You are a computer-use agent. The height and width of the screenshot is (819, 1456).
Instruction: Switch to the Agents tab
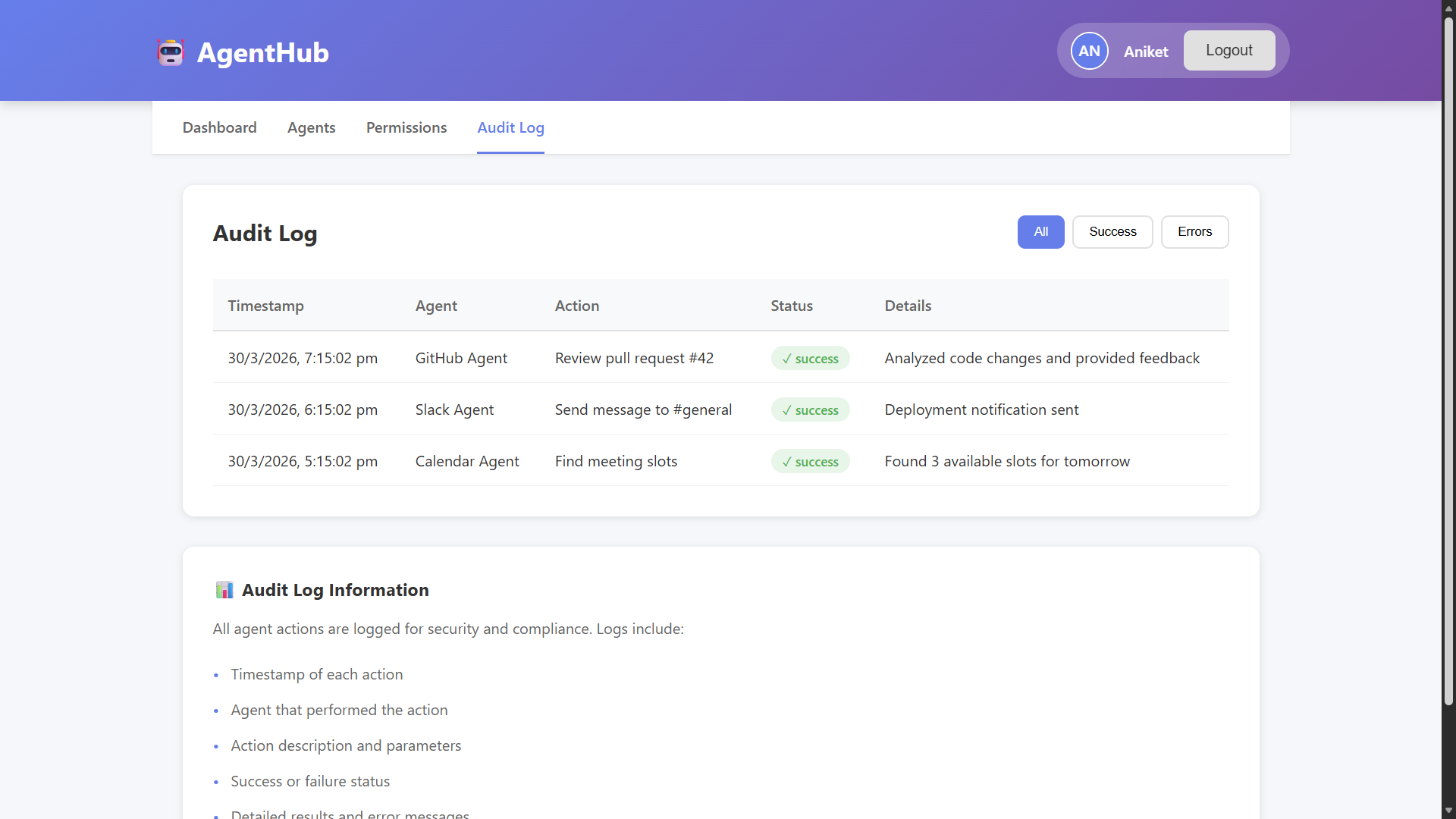pos(311,127)
